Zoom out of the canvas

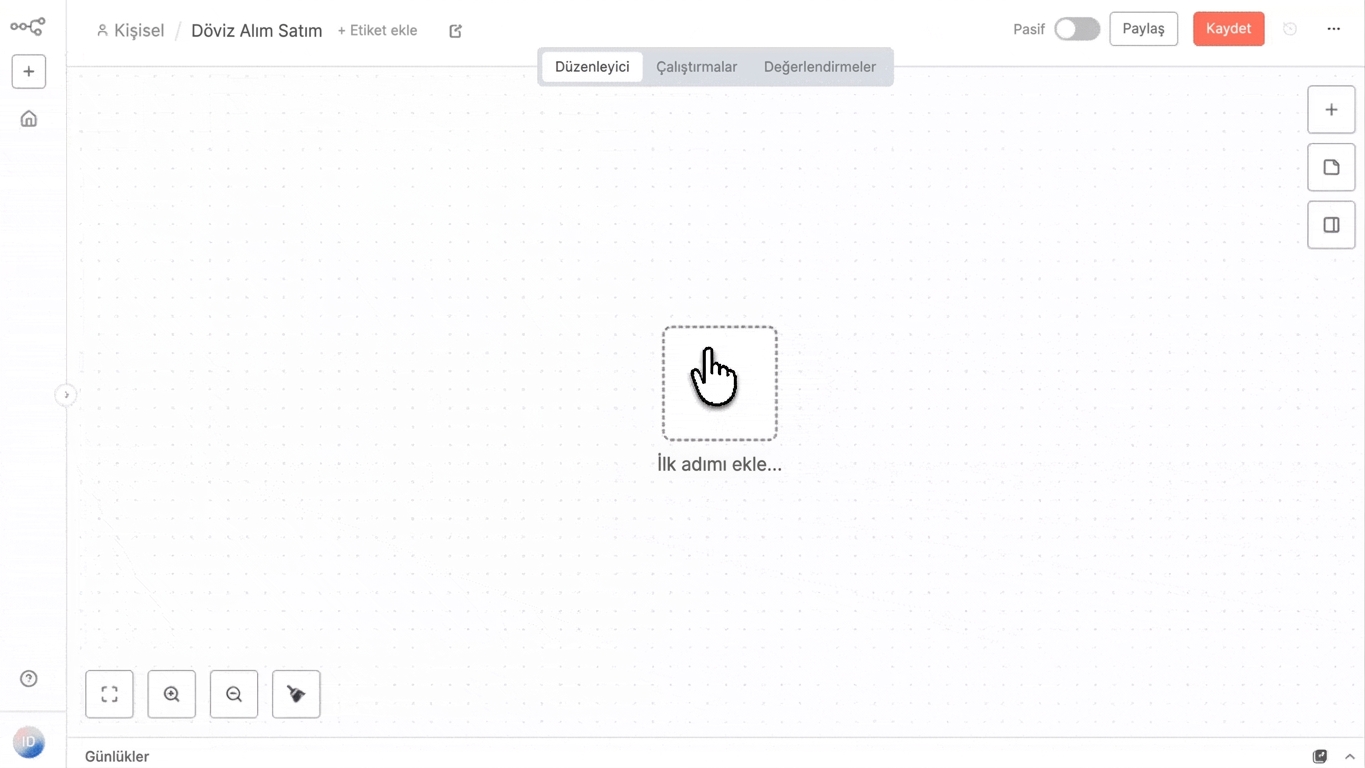(234, 694)
